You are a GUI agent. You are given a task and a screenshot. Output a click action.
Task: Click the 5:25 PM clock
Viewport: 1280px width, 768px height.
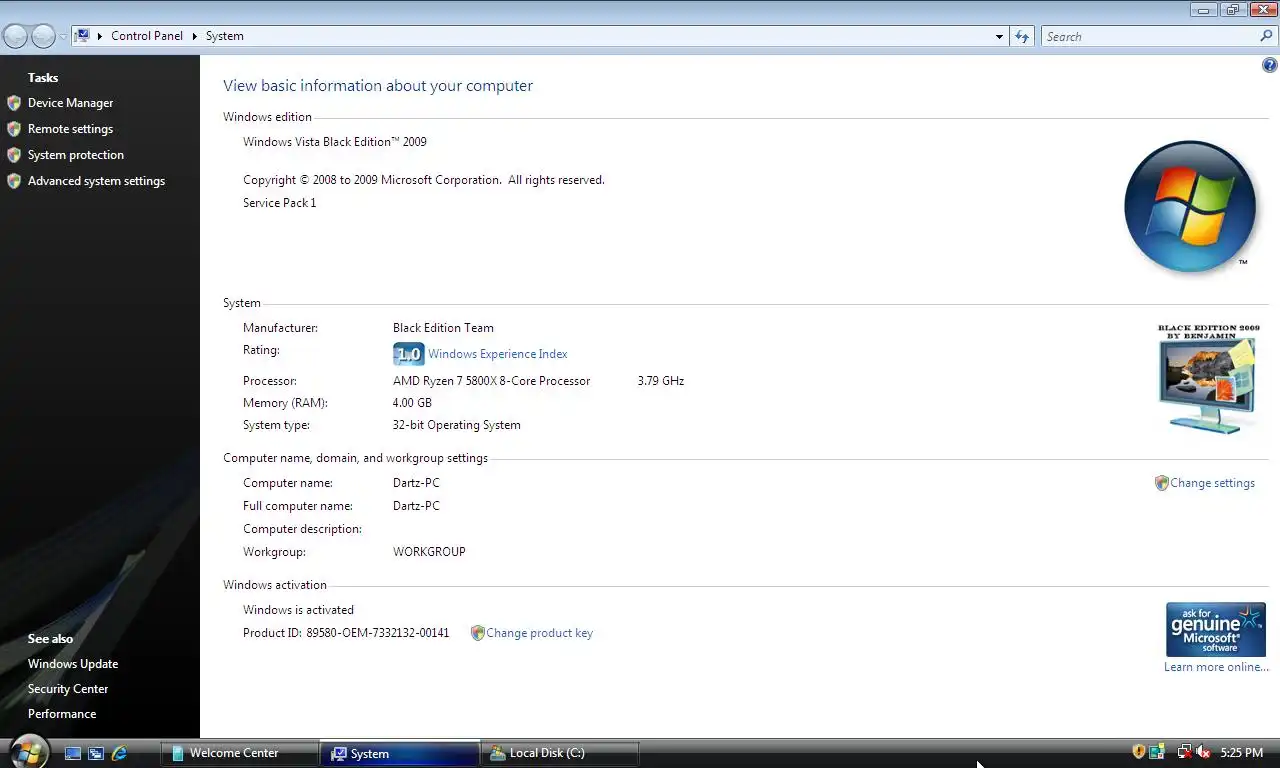pyautogui.click(x=1242, y=753)
